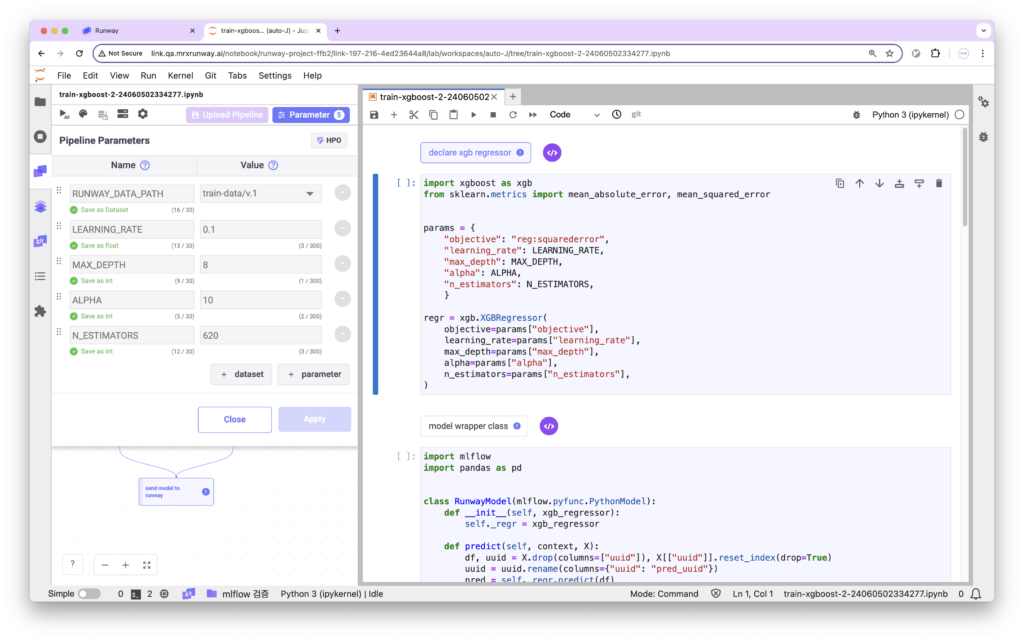1024x641 pixels.
Task: Click the browser address bar
Action: (x=500, y=54)
